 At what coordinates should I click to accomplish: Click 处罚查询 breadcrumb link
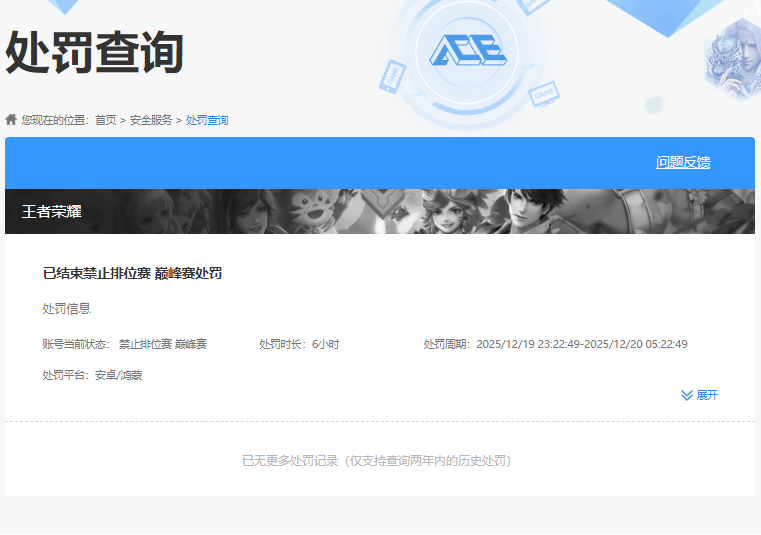207,120
